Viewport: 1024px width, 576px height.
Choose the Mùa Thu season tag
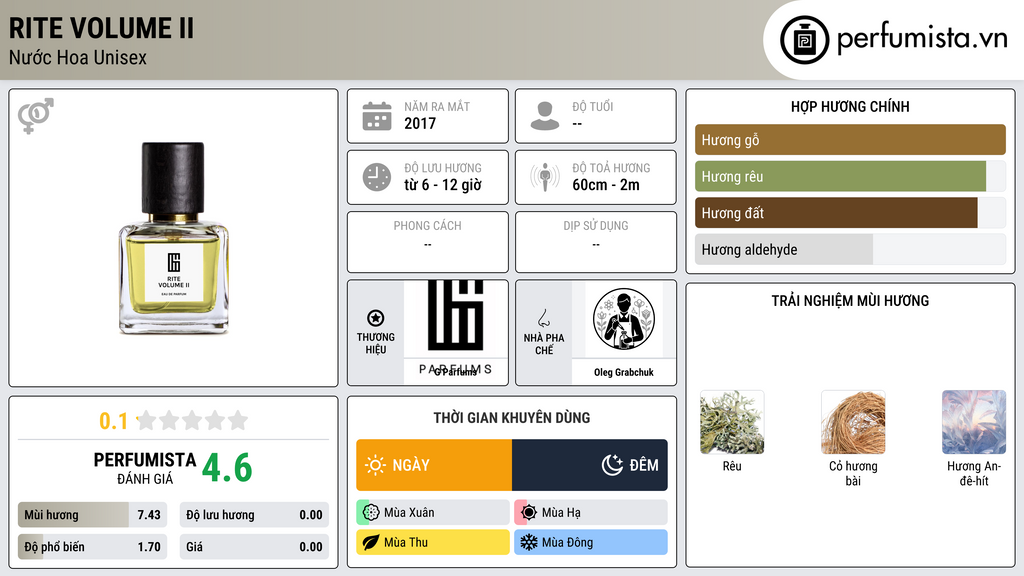tap(433, 542)
